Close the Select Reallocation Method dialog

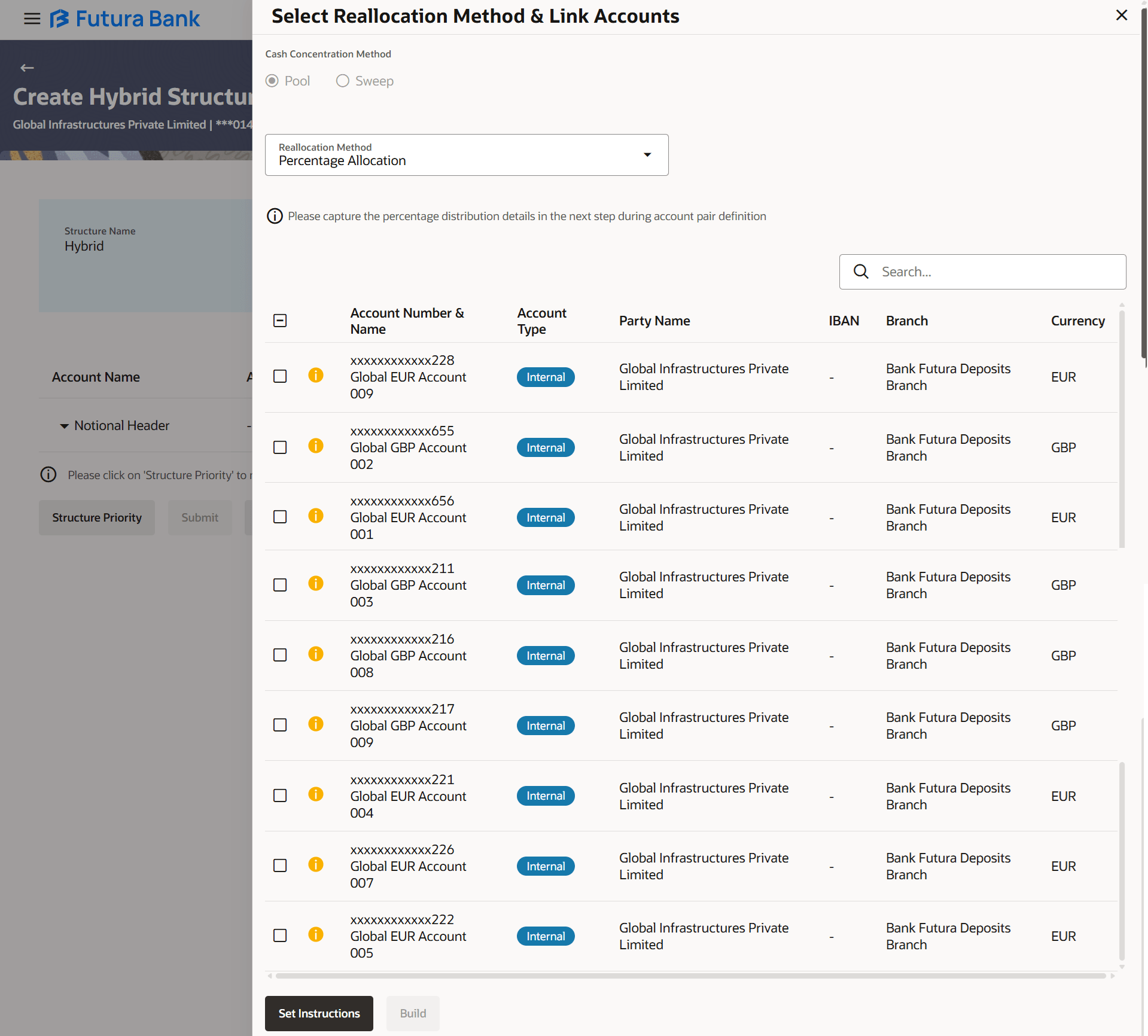(1121, 16)
